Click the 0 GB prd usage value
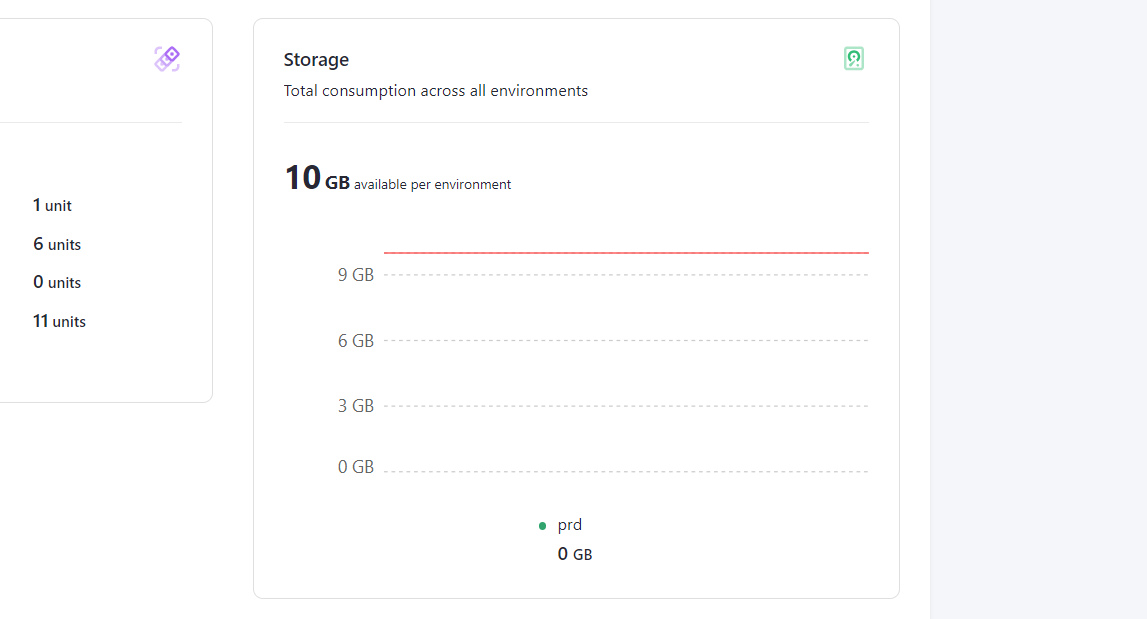 pos(575,554)
